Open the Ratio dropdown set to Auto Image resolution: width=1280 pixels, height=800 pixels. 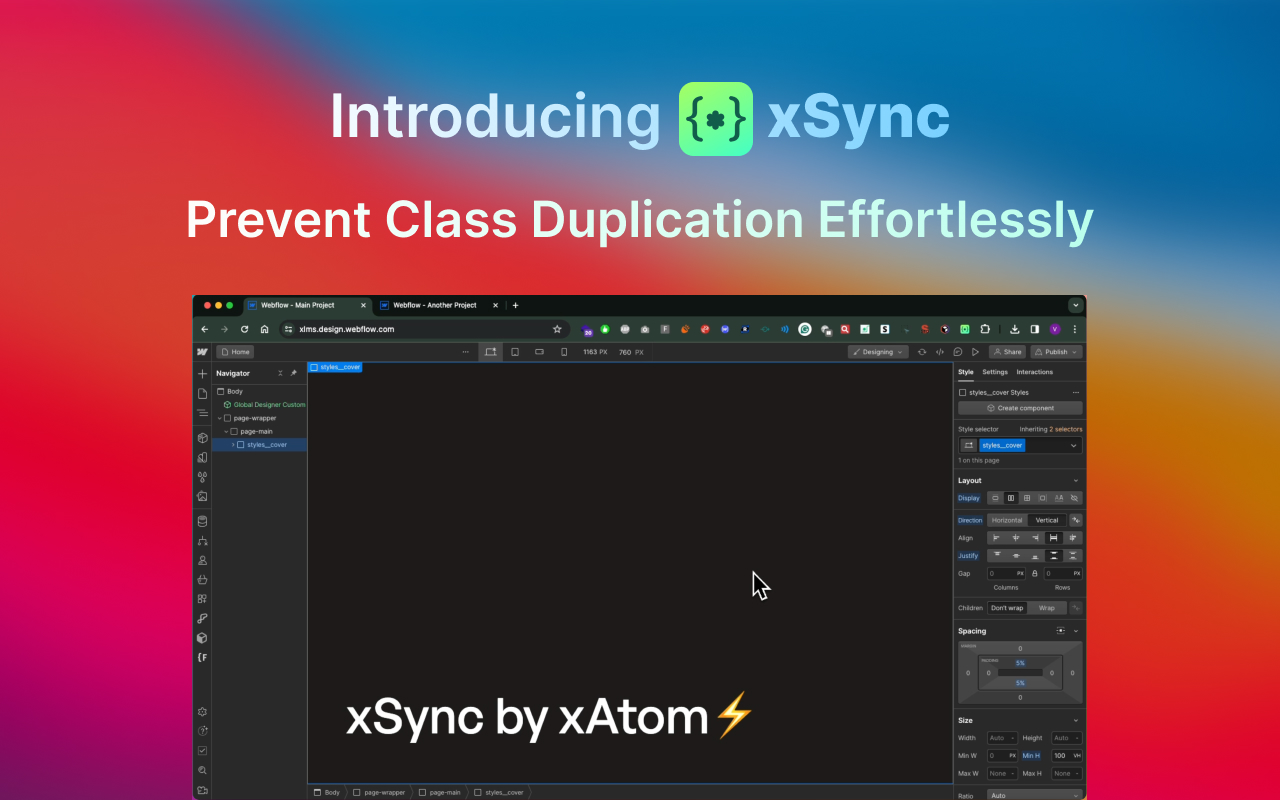click(x=1034, y=796)
